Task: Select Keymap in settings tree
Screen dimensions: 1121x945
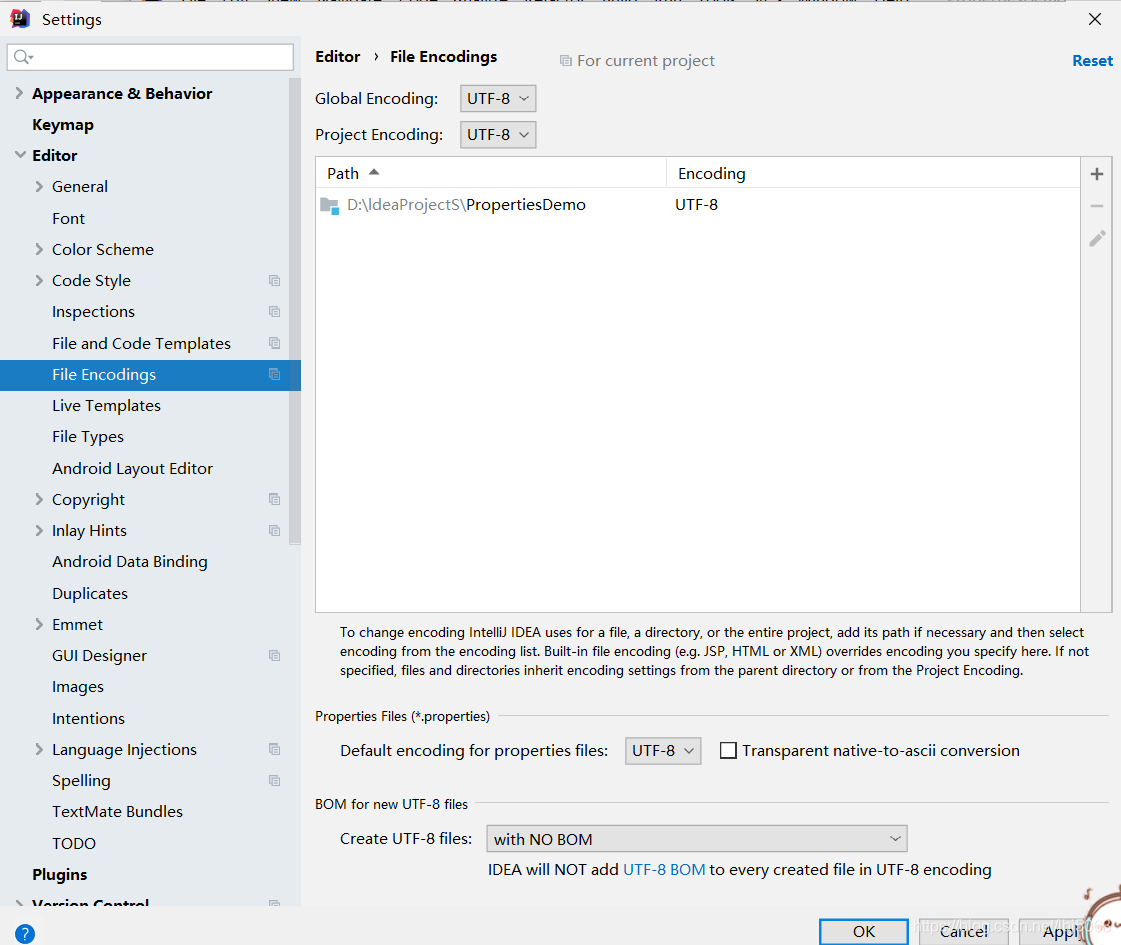Action: point(63,124)
